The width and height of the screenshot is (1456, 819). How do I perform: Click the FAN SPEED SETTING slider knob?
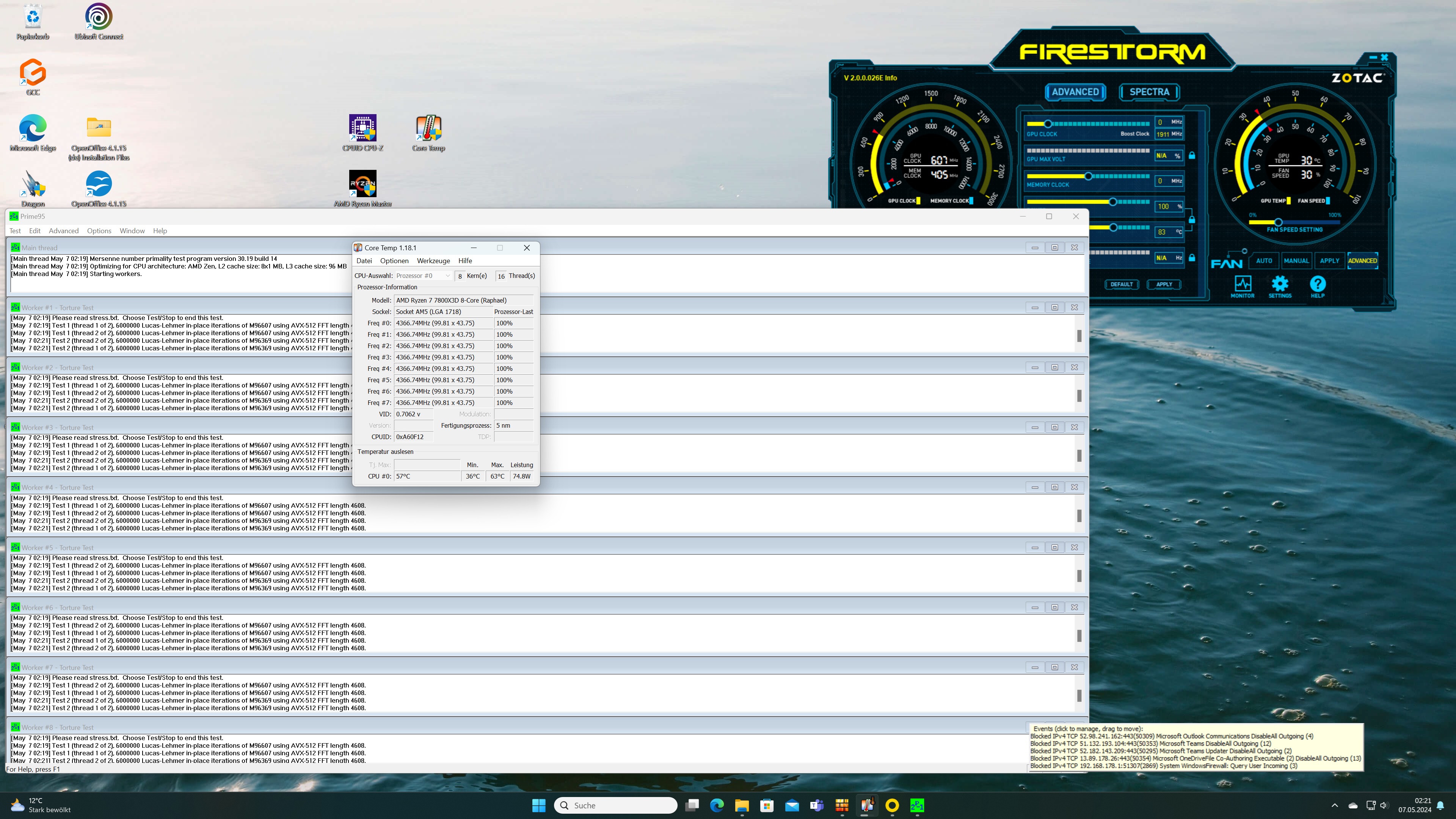(x=1278, y=222)
